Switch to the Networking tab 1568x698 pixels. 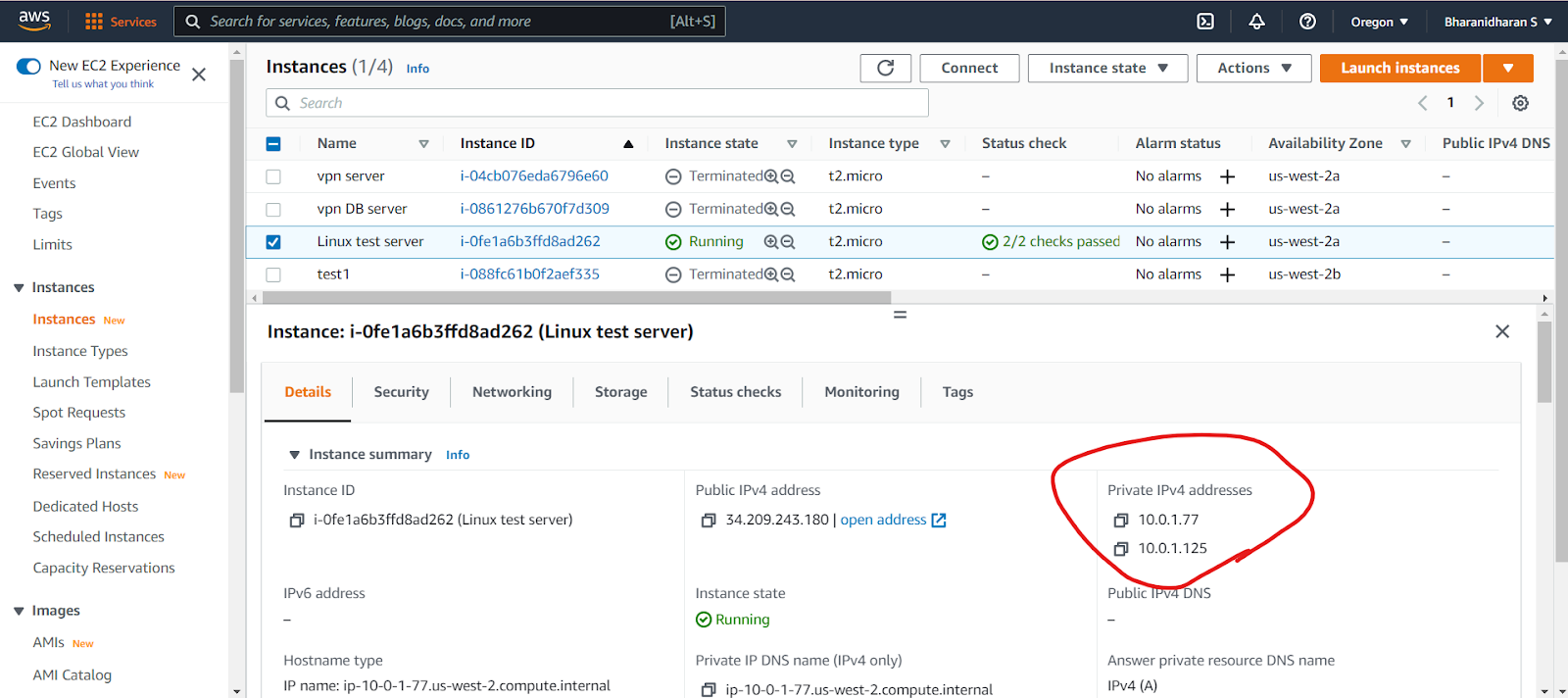512,392
